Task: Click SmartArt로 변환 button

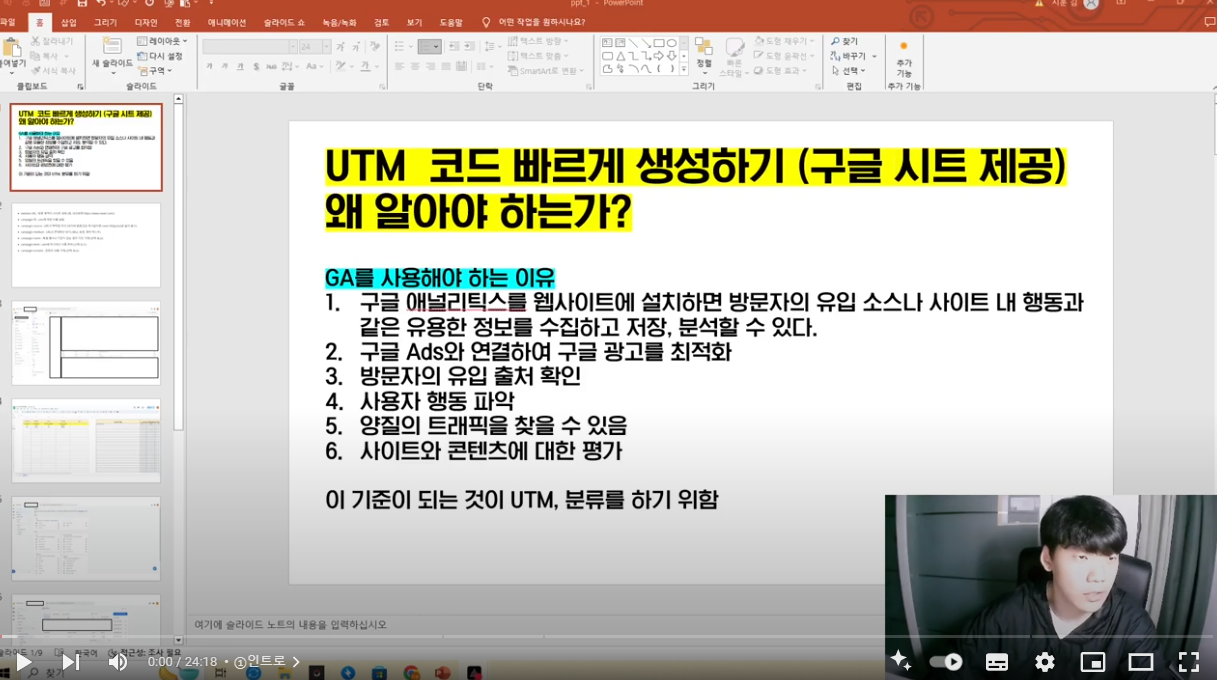Action: point(546,71)
